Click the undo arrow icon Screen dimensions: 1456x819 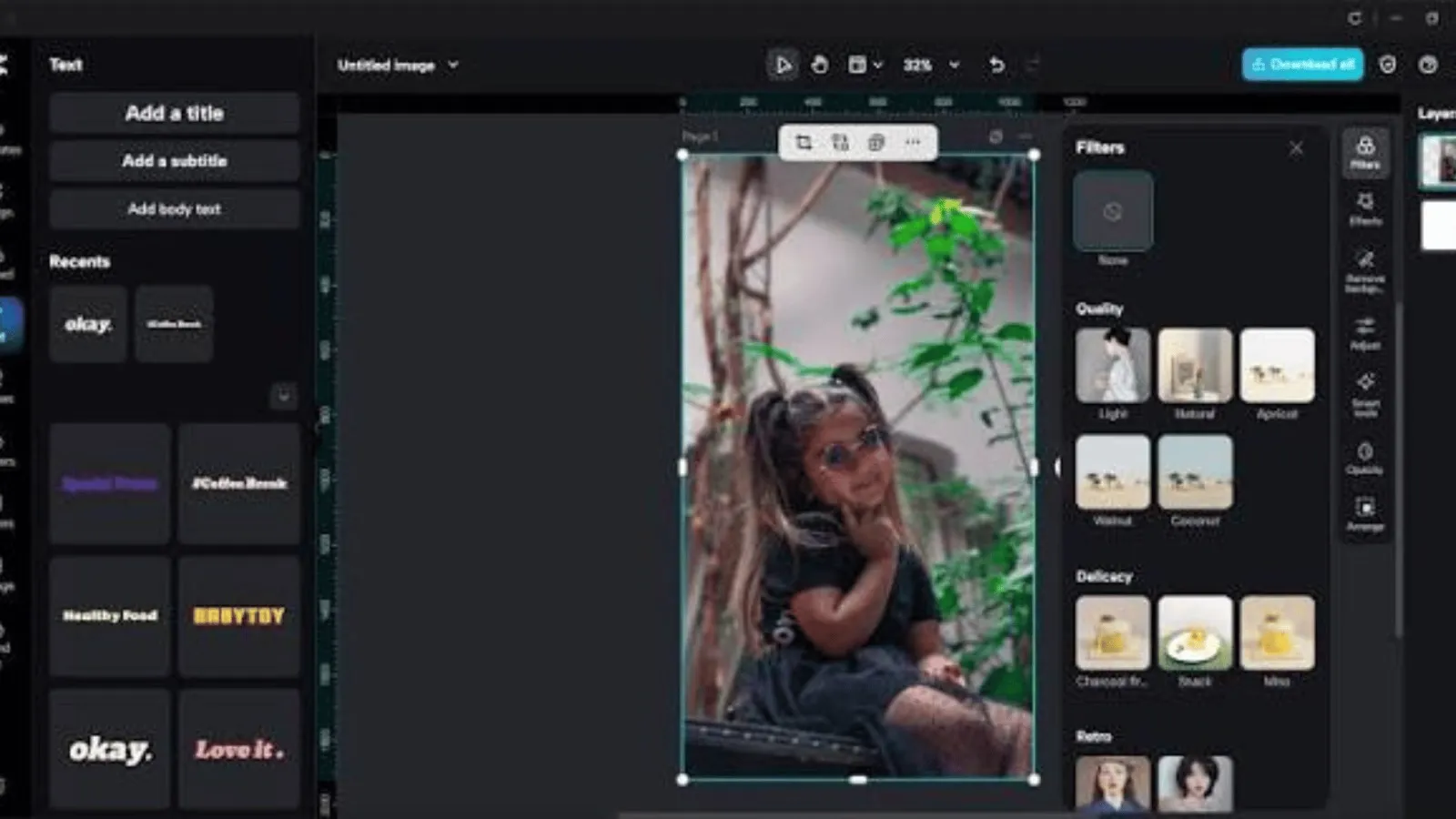[x=996, y=65]
